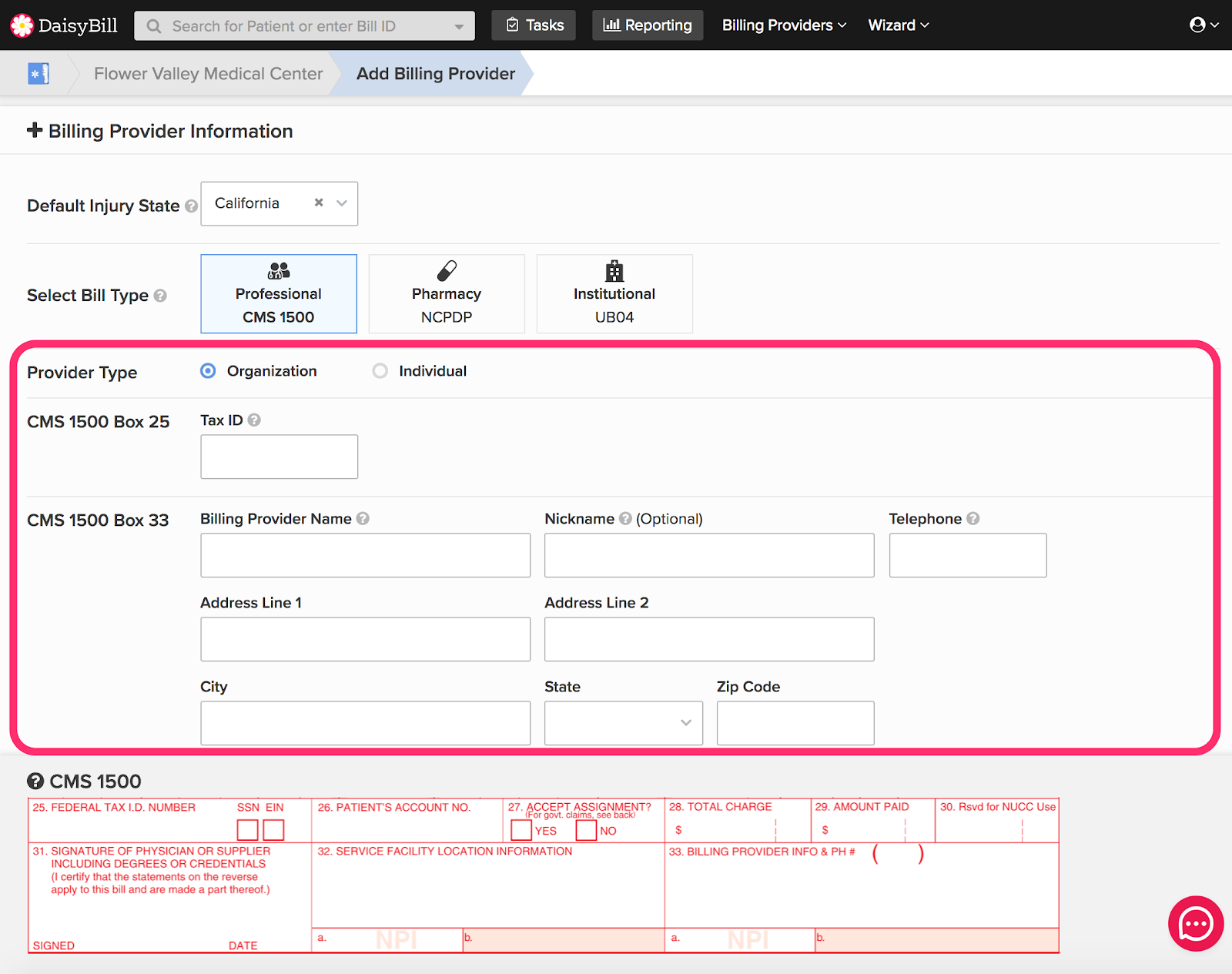Focus the patient or Bill ID search box
This screenshot has height=974, width=1232.
pyautogui.click(x=305, y=26)
